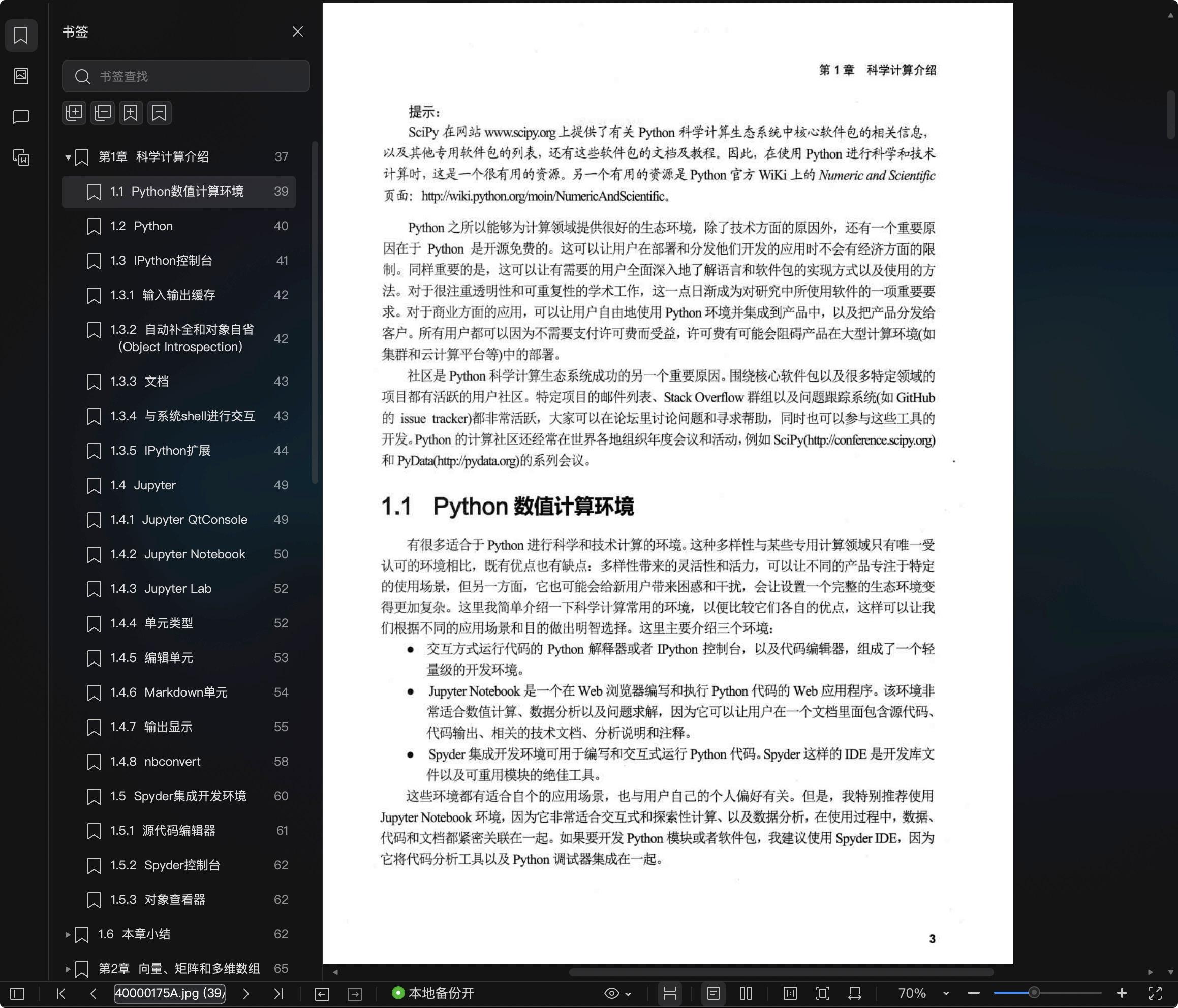The height and width of the screenshot is (1008, 1178).
Task: Click the zoom out minus button
Action: click(x=973, y=993)
